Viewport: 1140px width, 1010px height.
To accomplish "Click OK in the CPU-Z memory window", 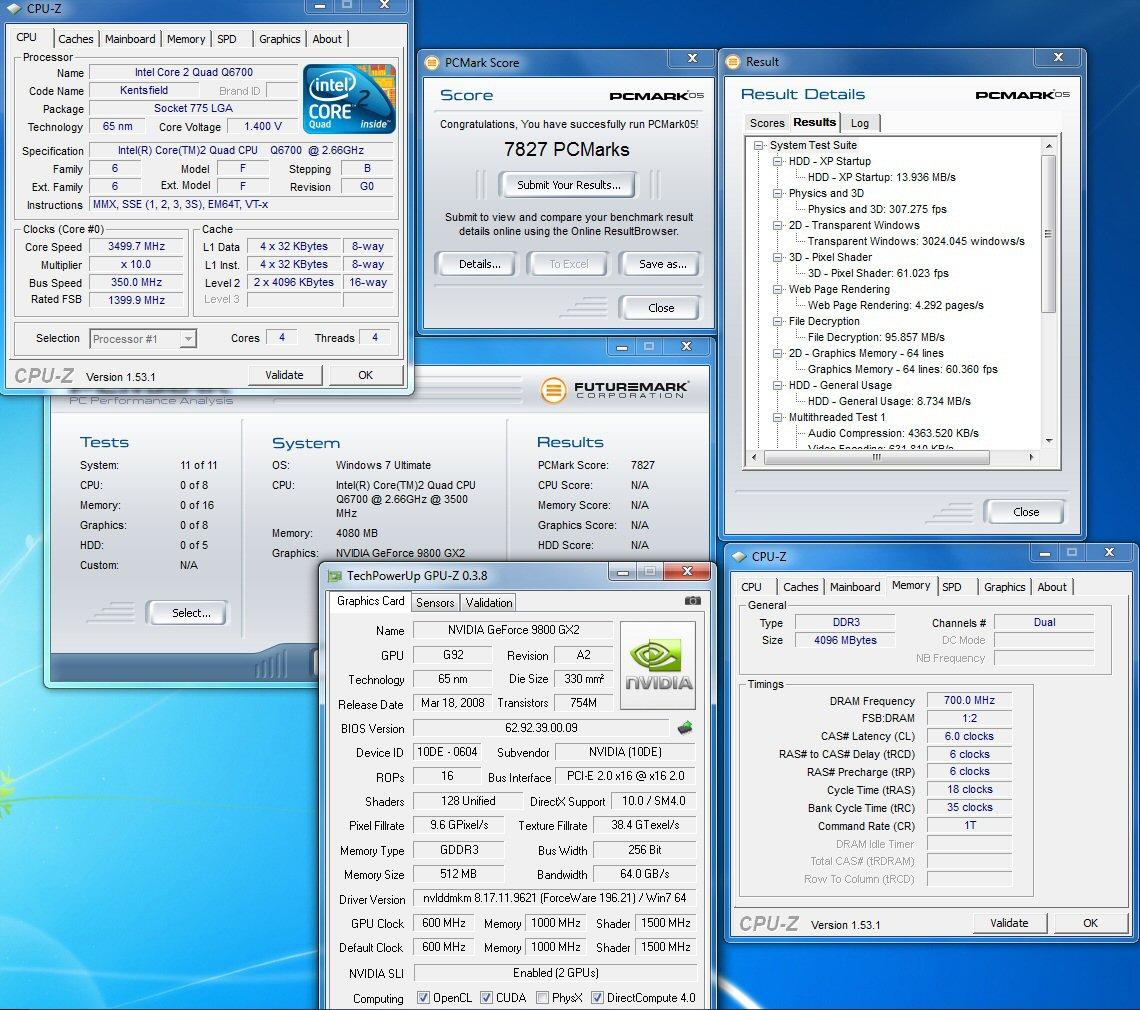I will (1091, 923).
